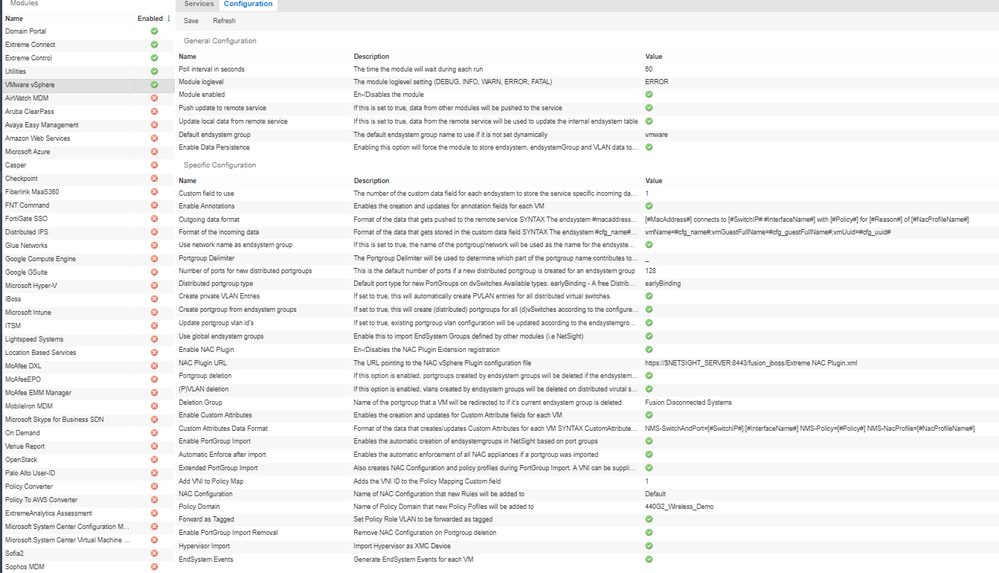The height and width of the screenshot is (573, 999).
Task: Open the Module loglevel ERROR value selector
Action: click(x=657, y=82)
